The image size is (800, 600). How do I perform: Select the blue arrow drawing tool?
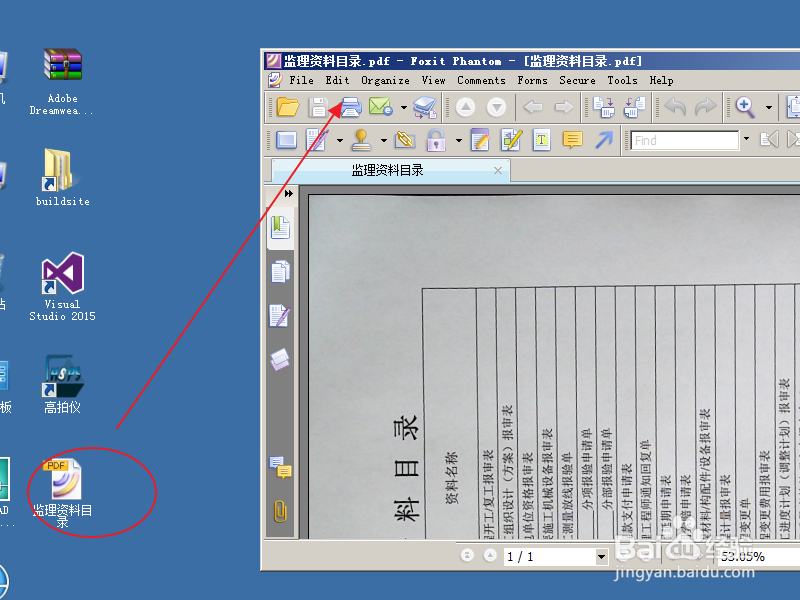coord(604,140)
